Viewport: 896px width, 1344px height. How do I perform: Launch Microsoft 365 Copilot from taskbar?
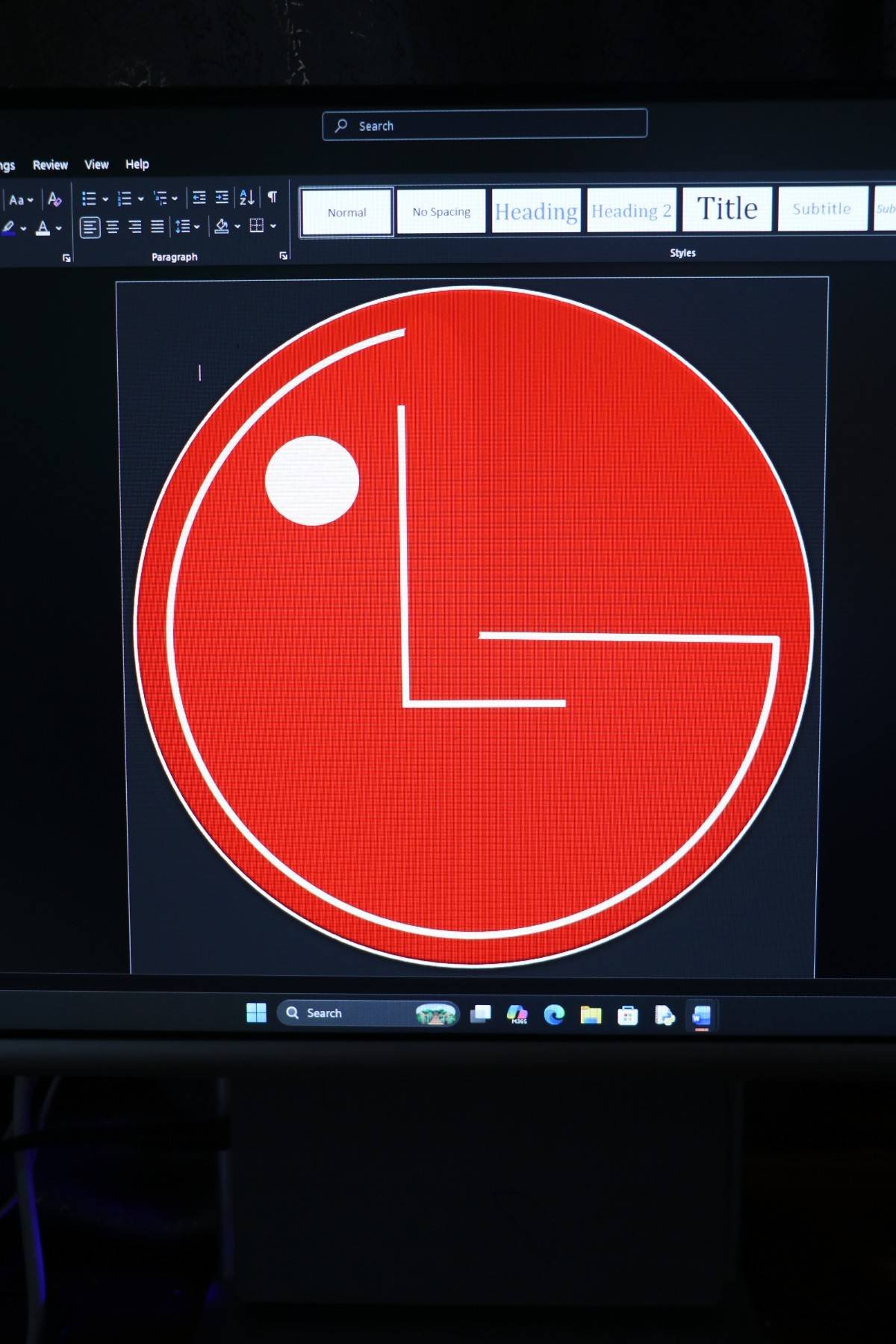(x=517, y=1014)
